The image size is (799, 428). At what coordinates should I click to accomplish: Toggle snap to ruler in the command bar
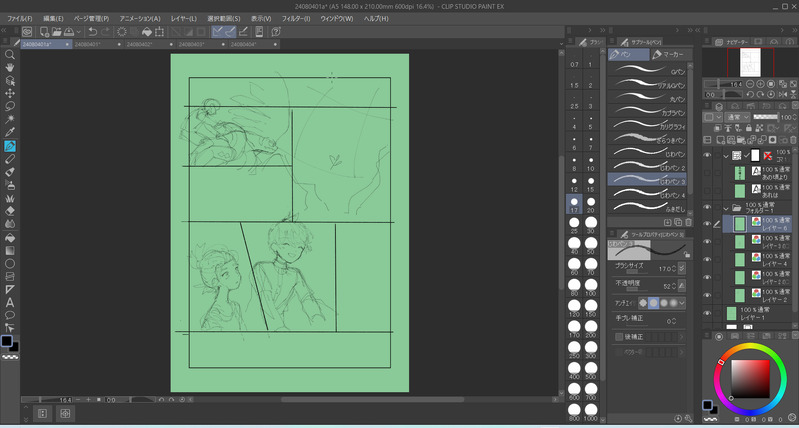tap(218, 32)
